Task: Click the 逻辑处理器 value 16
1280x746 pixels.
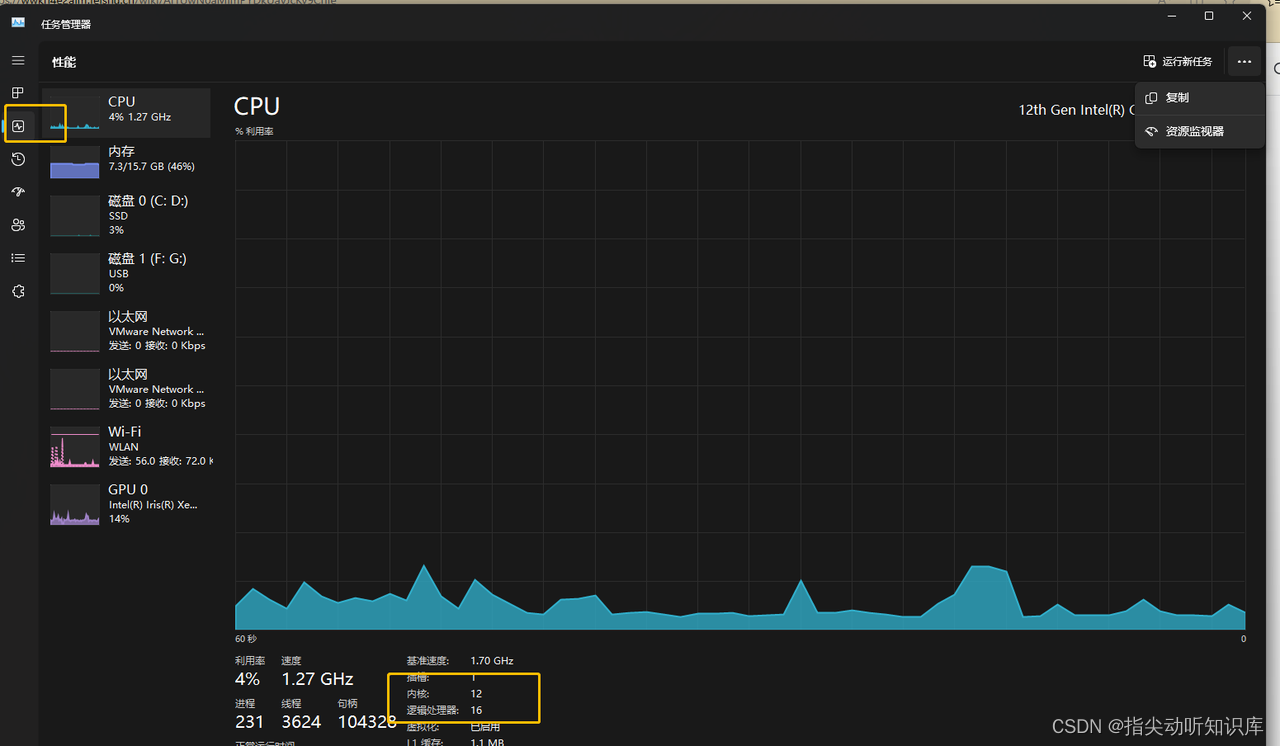Action: 476,711
